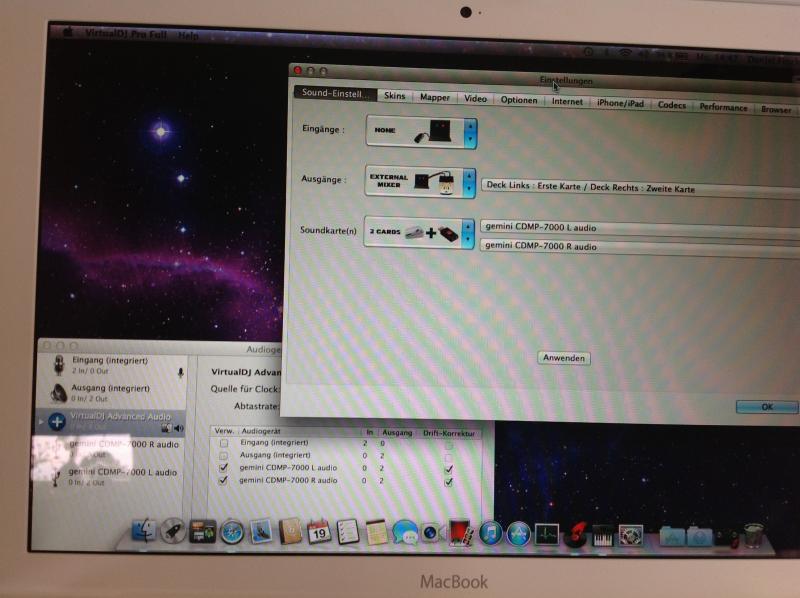Launch the Launchpad rocket icon in dock
Screen dimensions: 800x598
(173, 531)
